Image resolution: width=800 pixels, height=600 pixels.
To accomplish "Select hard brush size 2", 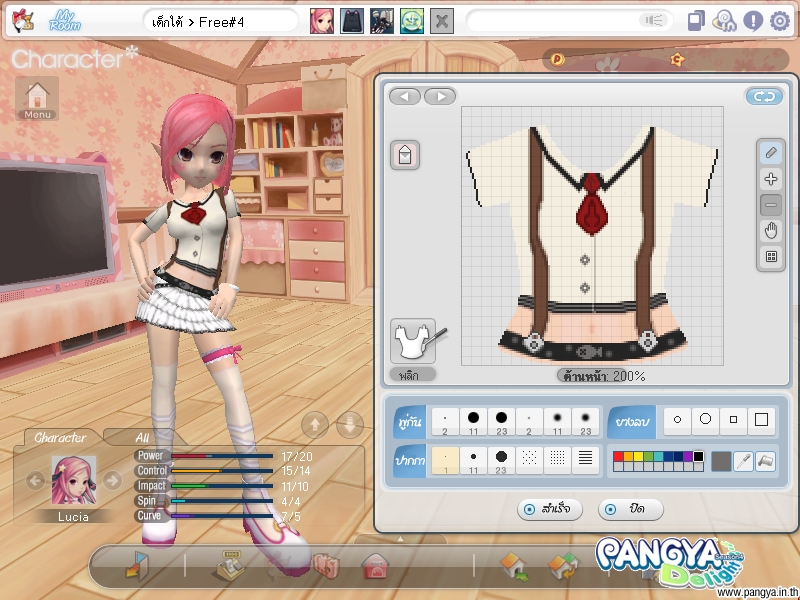I will [x=445, y=422].
